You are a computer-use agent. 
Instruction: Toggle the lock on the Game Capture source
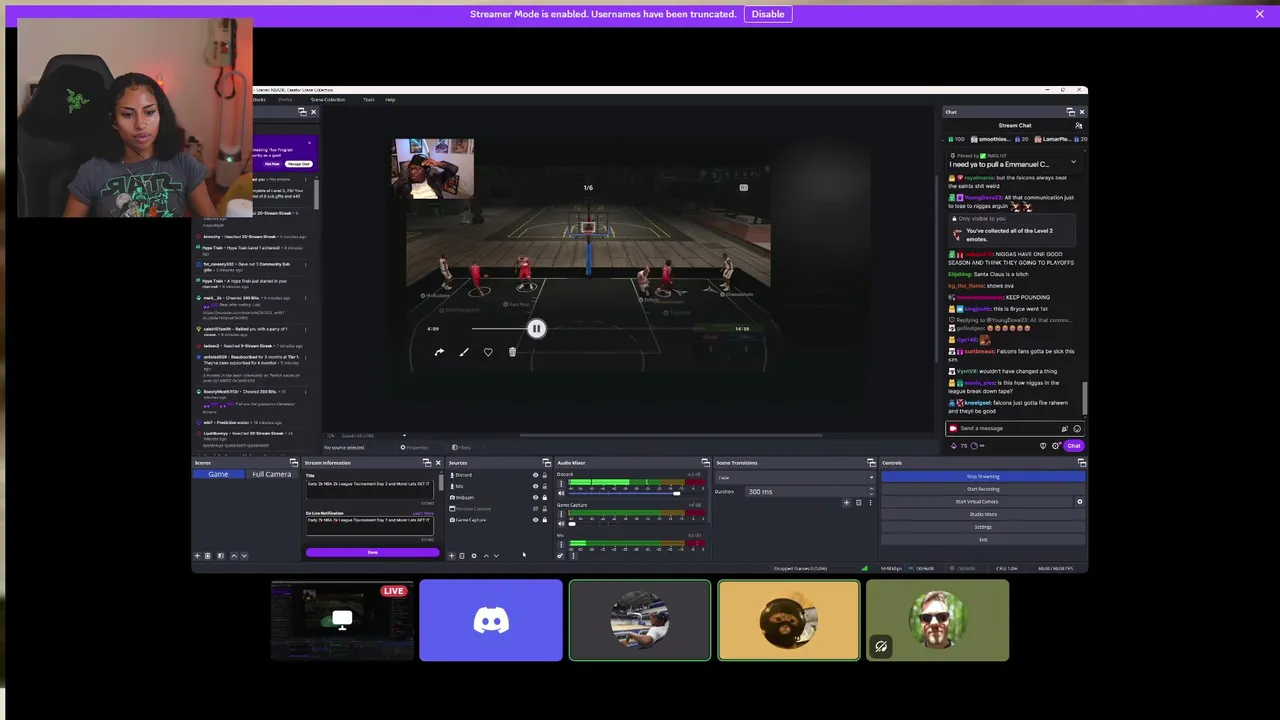point(544,520)
